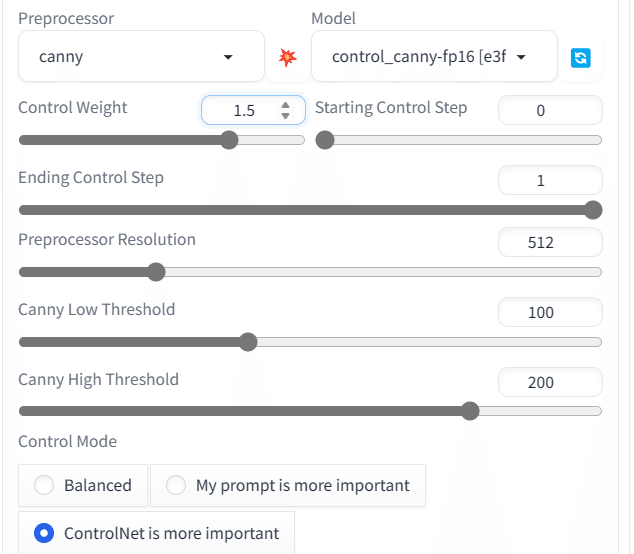Select the Balanced control mode

pyautogui.click(x=83, y=485)
